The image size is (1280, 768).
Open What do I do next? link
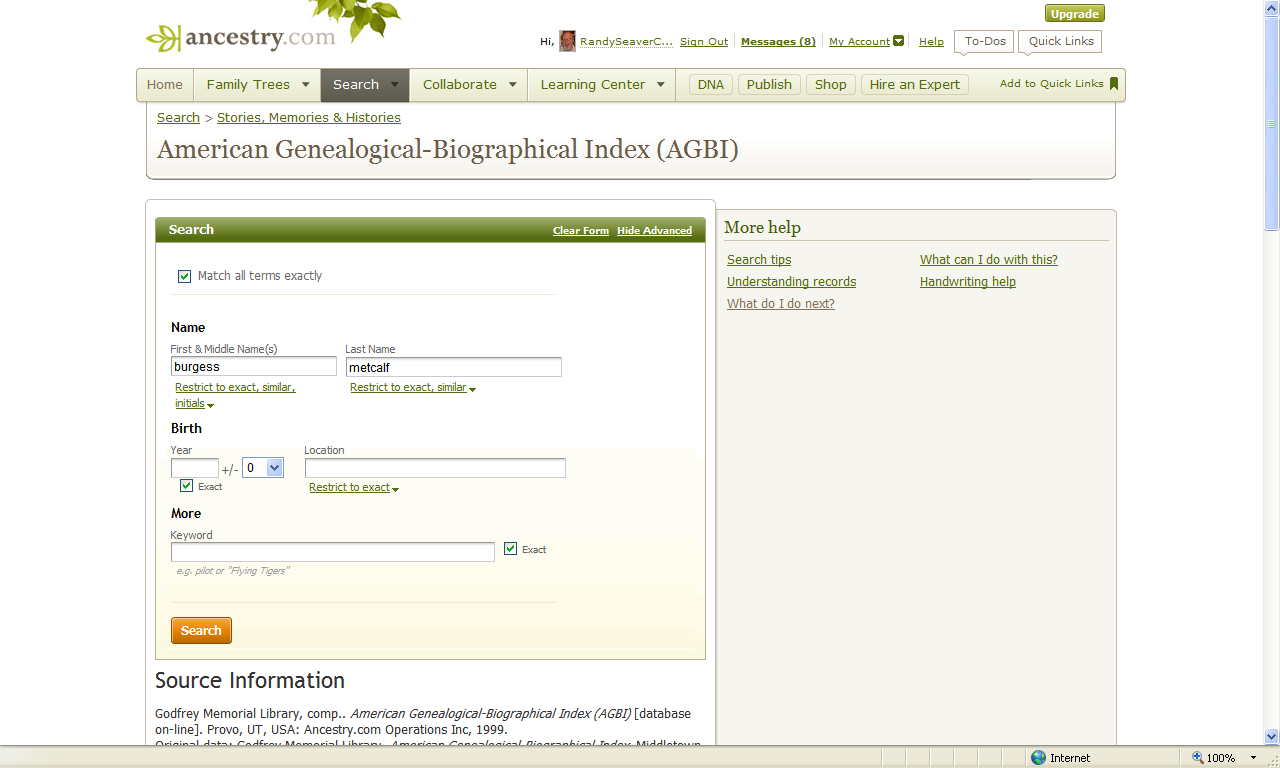click(x=781, y=304)
